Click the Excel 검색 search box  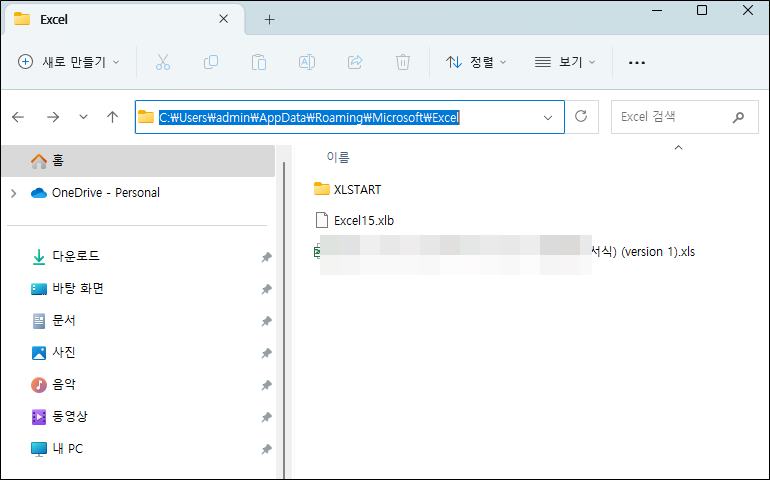685,117
